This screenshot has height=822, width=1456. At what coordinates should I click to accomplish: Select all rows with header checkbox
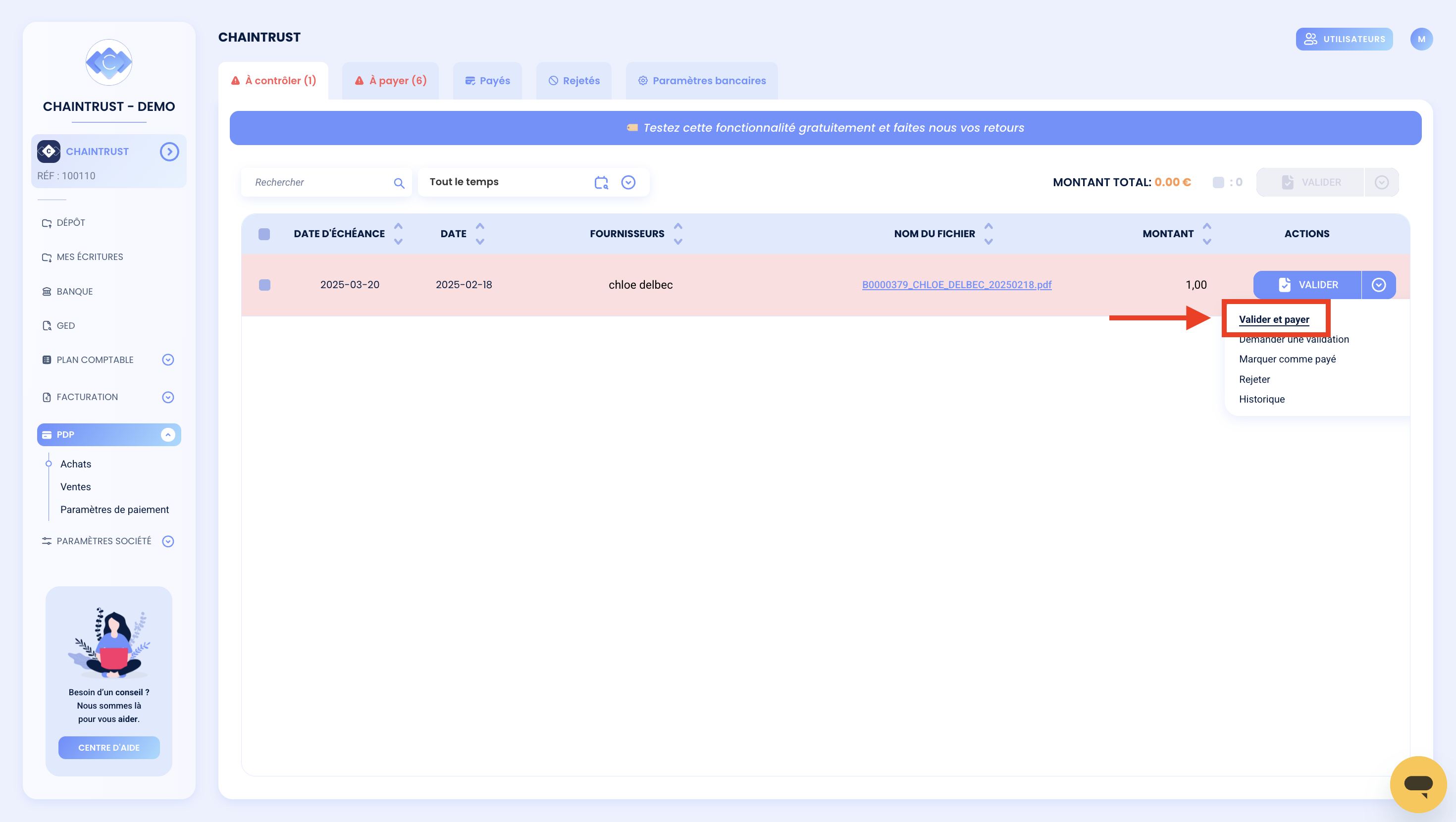click(x=264, y=234)
